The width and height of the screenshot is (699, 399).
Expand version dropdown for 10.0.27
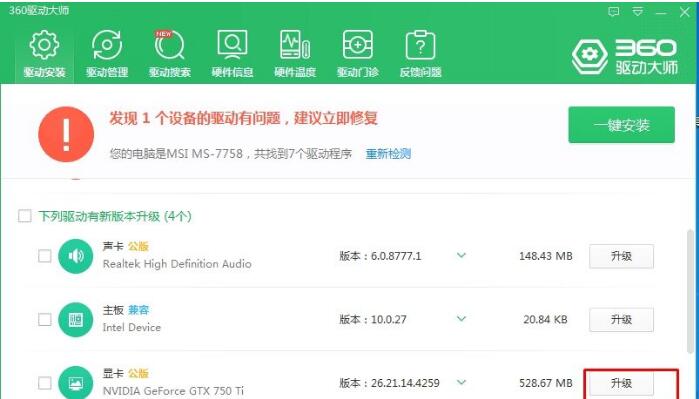tap(461, 319)
